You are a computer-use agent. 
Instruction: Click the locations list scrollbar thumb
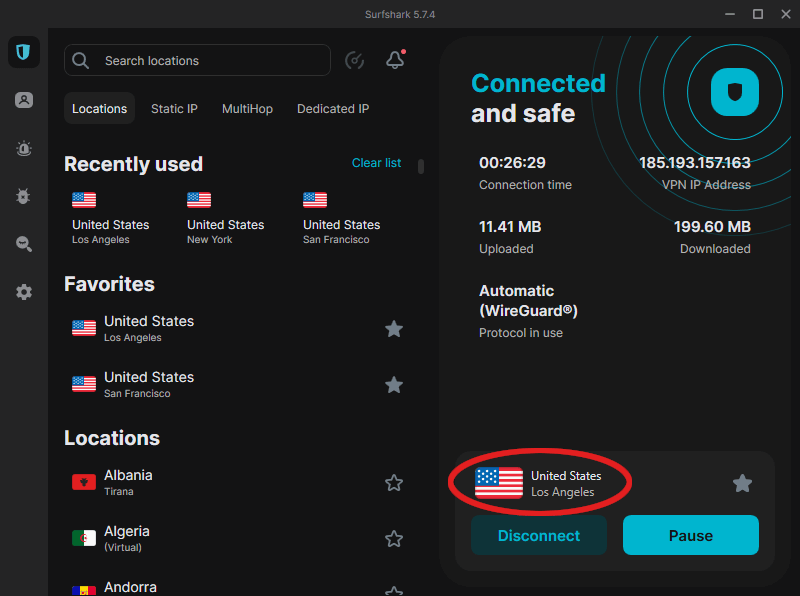(421, 166)
